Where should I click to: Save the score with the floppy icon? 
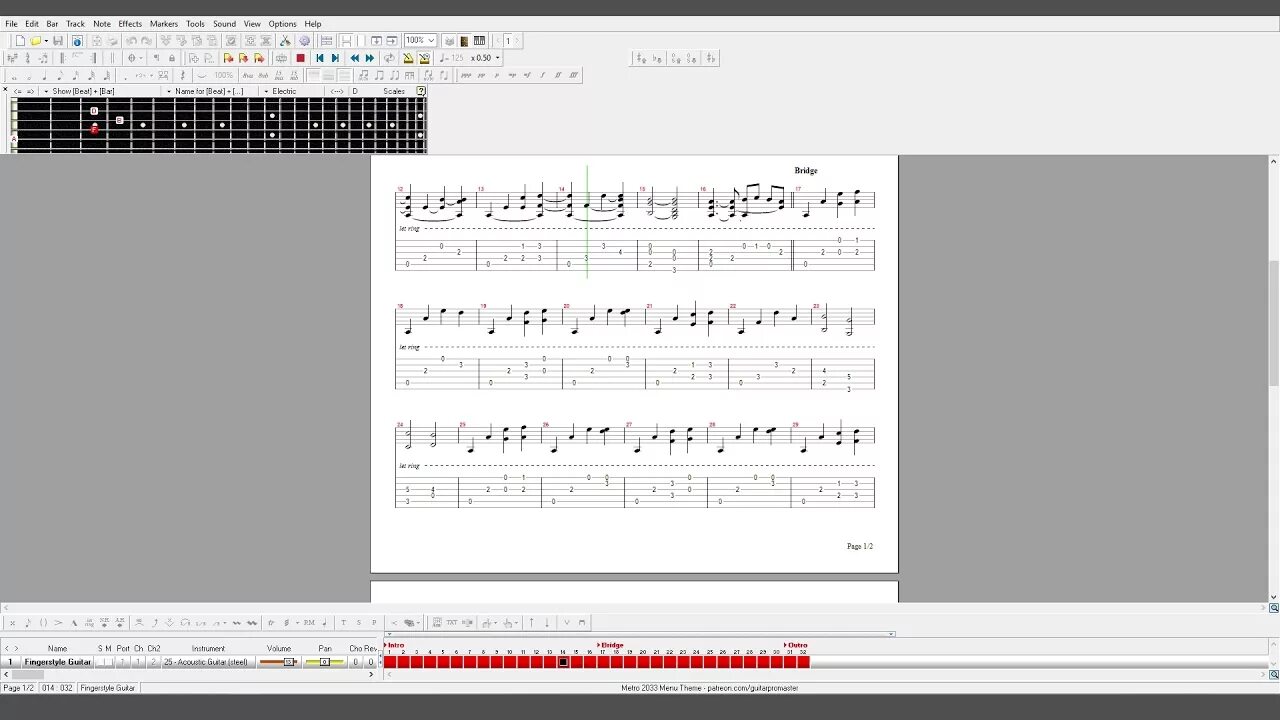tap(58, 41)
